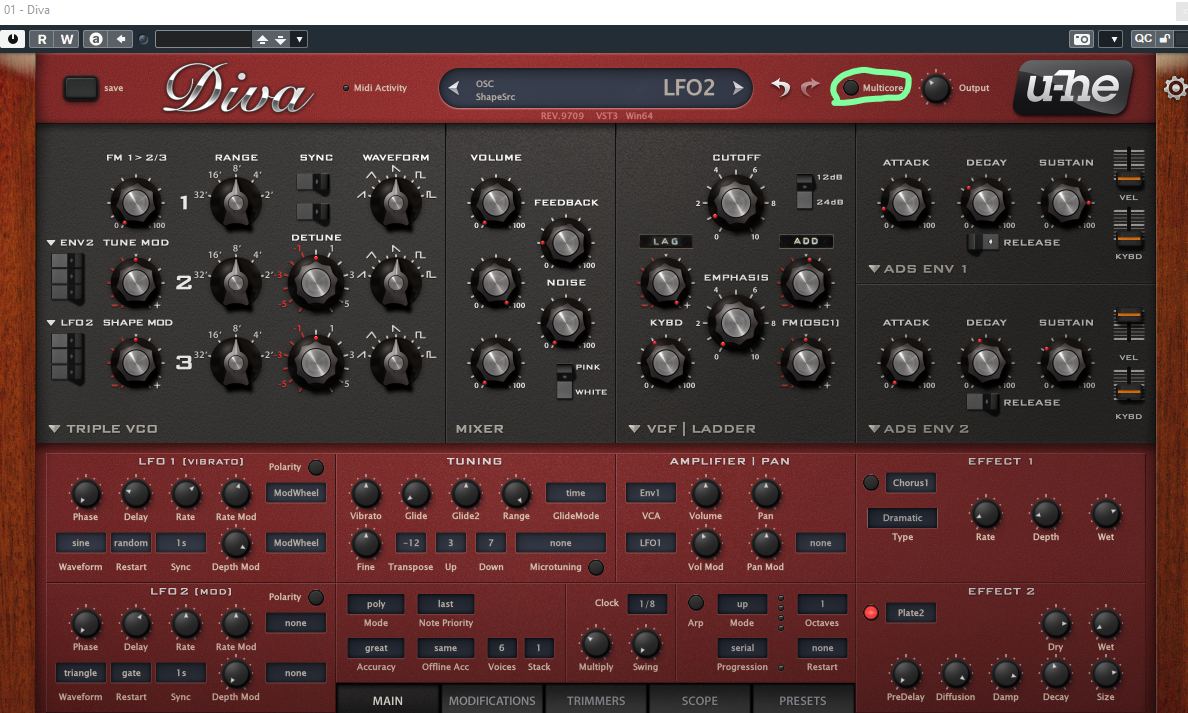Switch to the SCOPE tab

699,700
